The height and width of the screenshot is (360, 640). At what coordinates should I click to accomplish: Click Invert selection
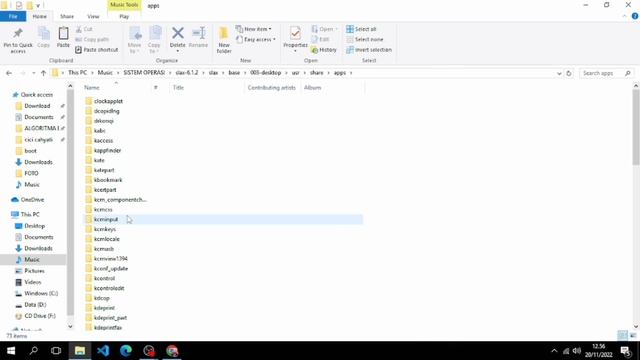[x=369, y=49]
